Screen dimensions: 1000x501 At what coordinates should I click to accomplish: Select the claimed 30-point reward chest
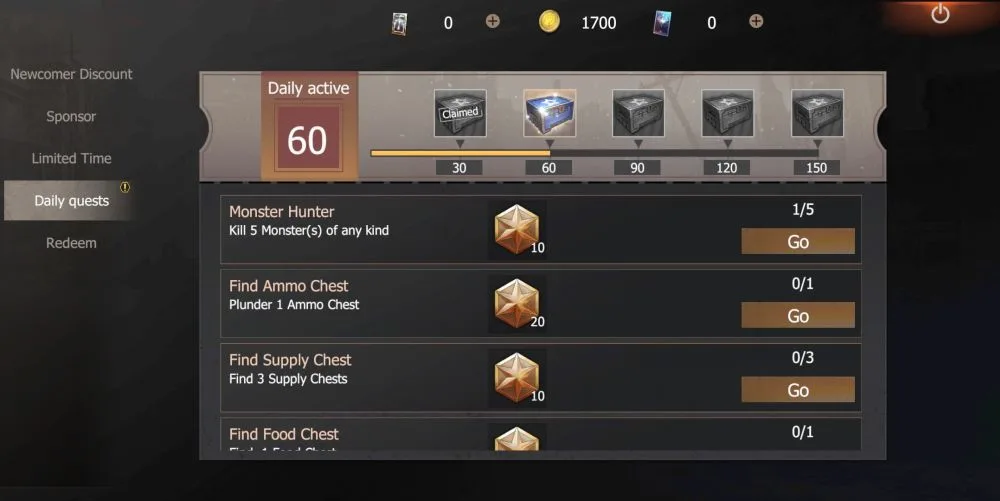[x=460, y=113]
